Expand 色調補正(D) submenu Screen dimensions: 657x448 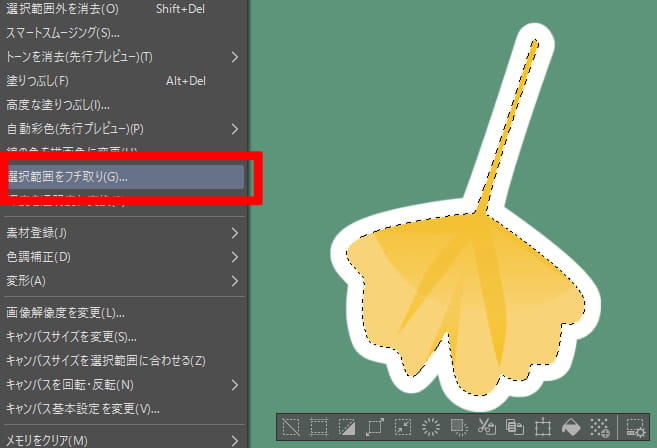[x=124, y=257]
